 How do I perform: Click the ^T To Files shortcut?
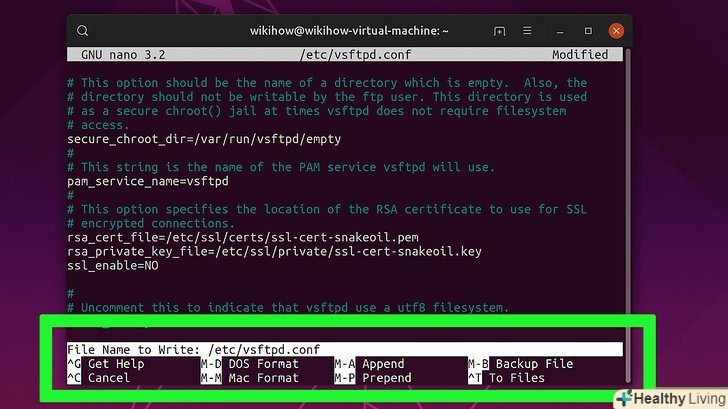(507, 377)
